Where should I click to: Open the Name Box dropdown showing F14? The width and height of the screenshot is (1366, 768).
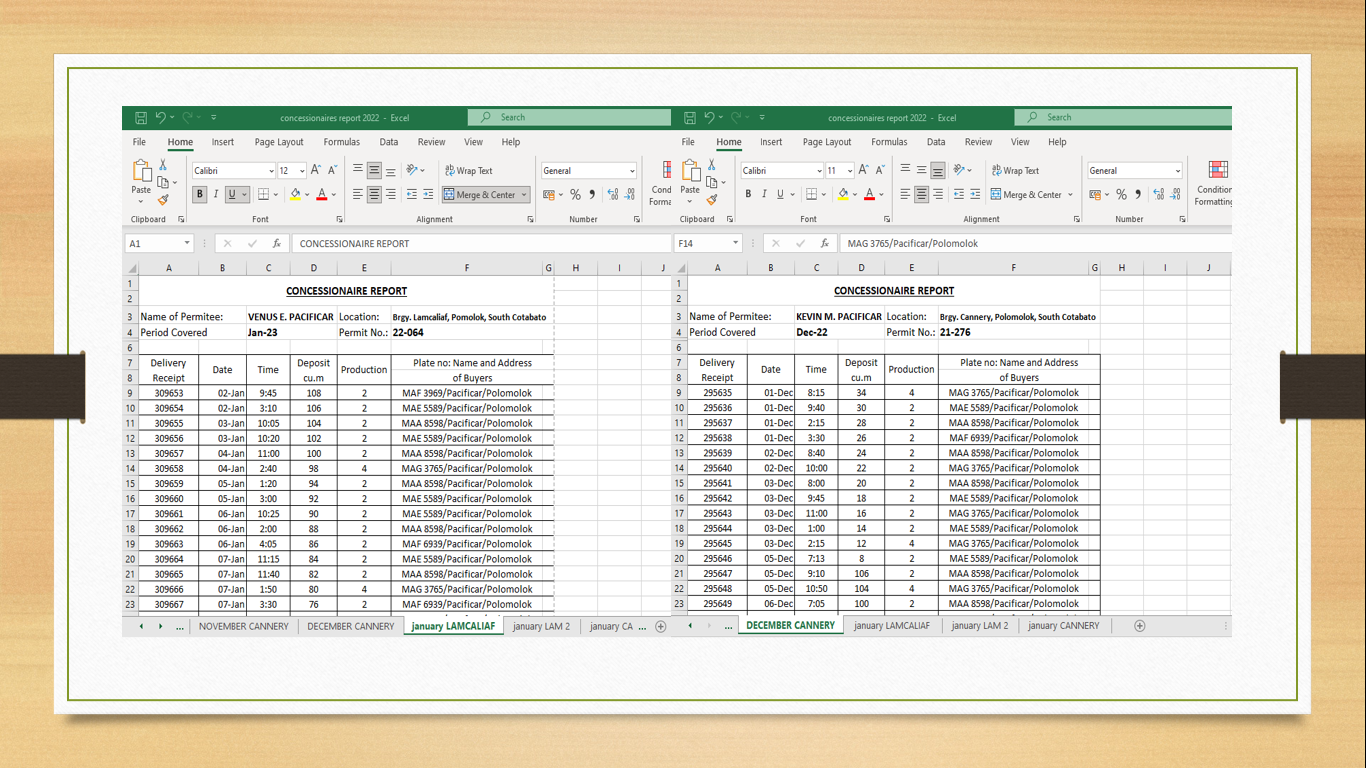[735, 244]
